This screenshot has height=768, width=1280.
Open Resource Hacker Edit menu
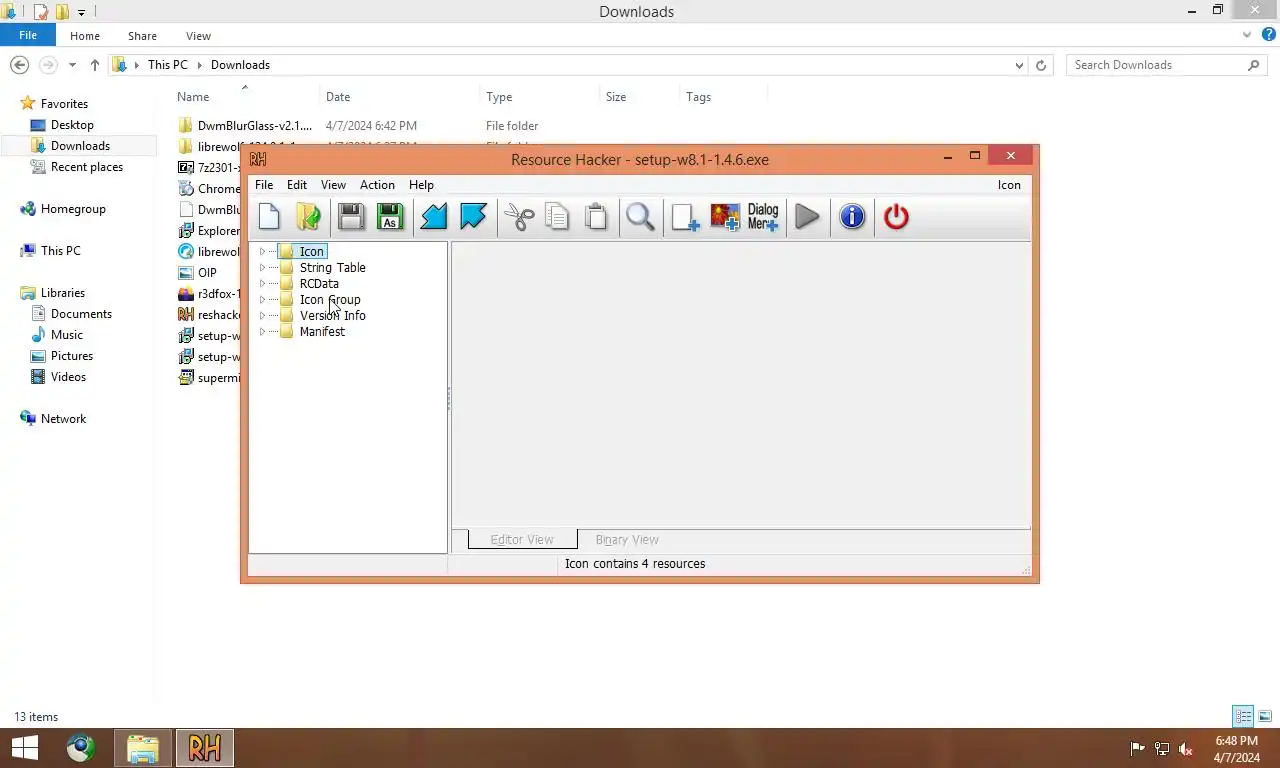click(x=297, y=185)
